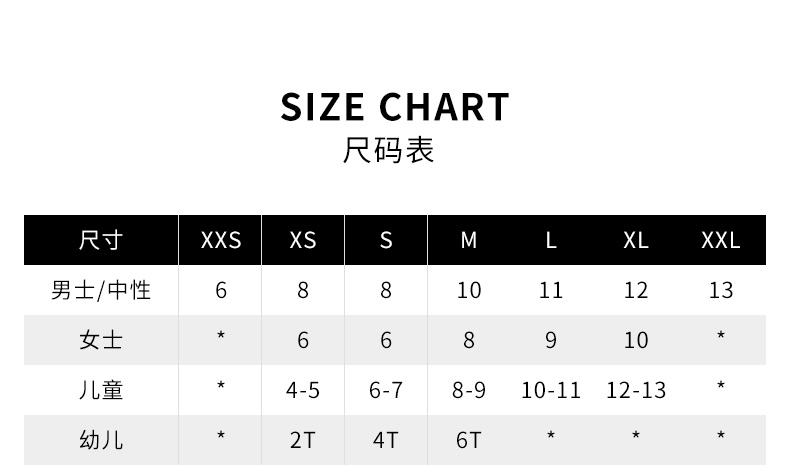Click the XL column header
The image size is (790, 465).
[x=636, y=240]
